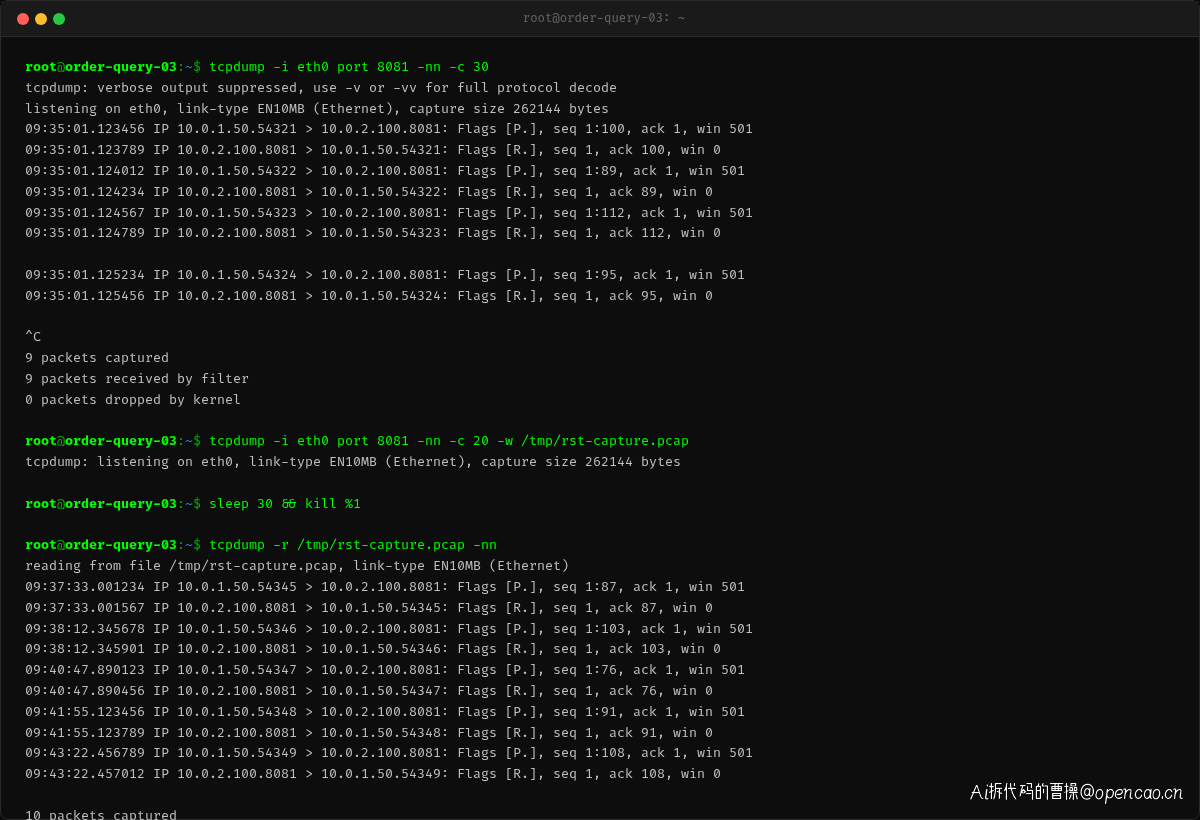Click the packet line timestamped 09:35:01.123789

(x=373, y=150)
